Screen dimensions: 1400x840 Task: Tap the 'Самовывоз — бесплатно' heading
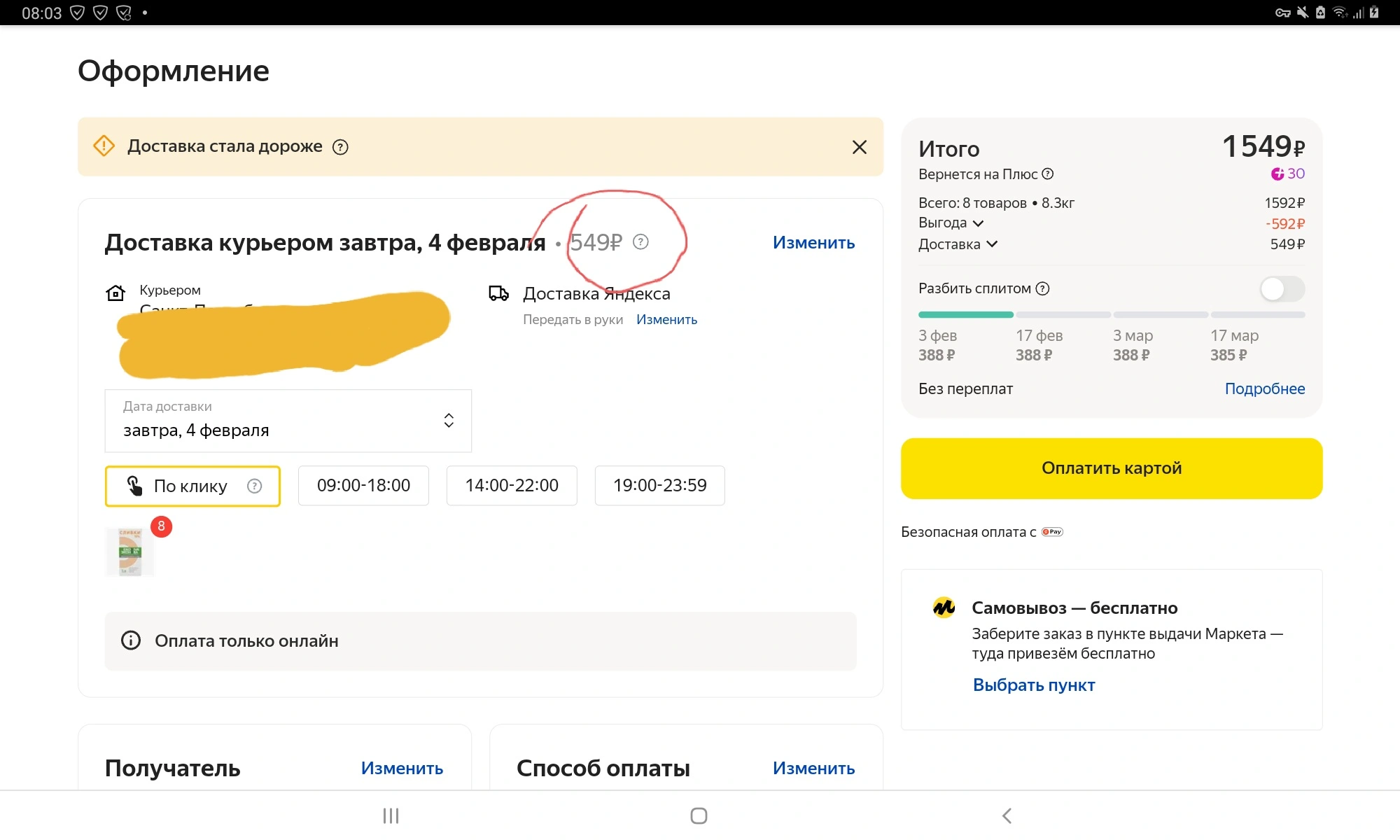coord(1074,608)
